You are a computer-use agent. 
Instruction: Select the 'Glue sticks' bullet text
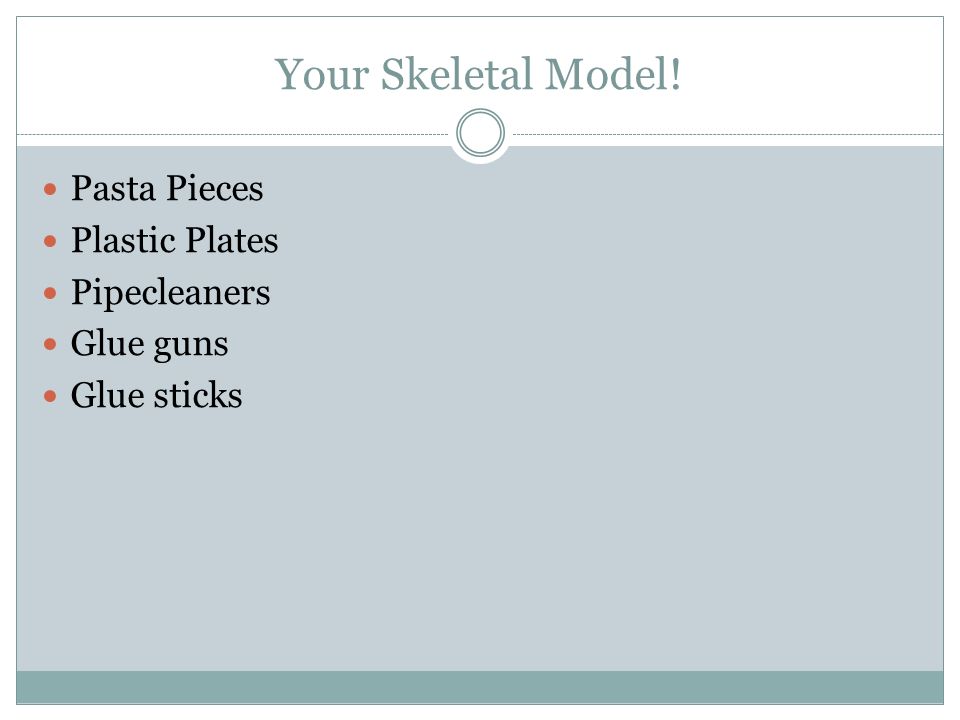(156, 395)
